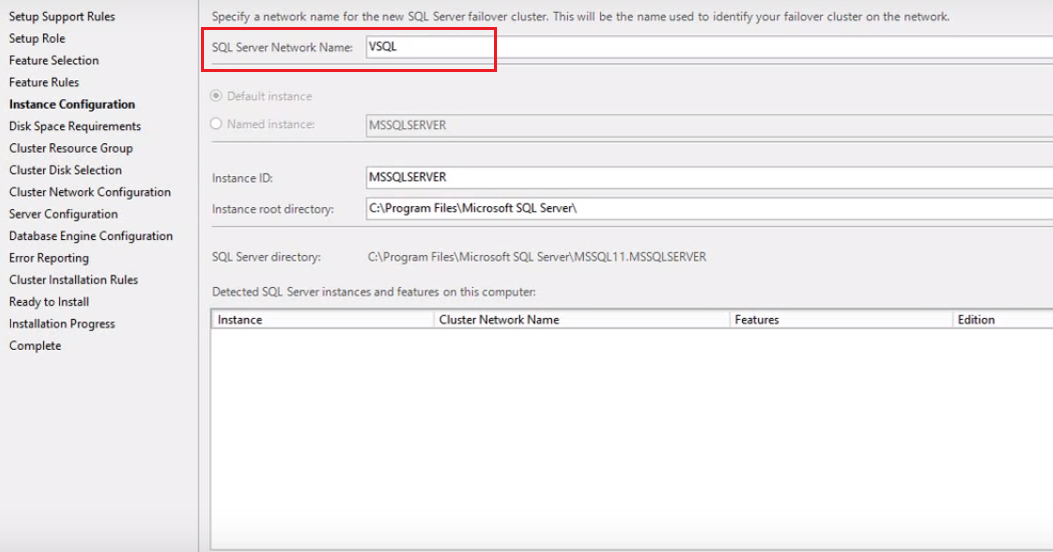This screenshot has height=552, width=1053.
Task: Select the Named instance radio button
Action: pos(216,124)
